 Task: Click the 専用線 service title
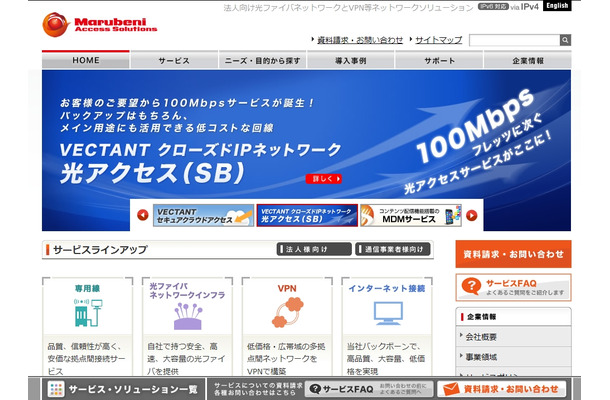[88, 288]
